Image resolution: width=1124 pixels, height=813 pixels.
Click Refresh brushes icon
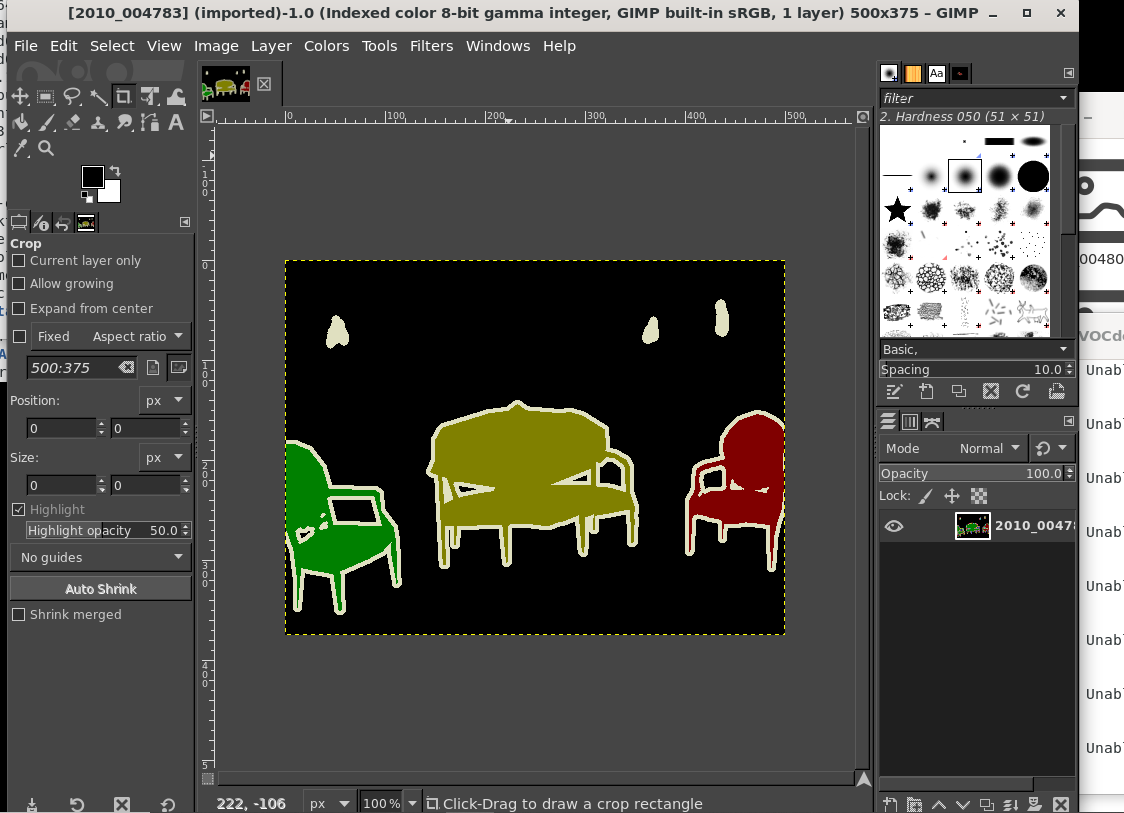coord(1023,391)
